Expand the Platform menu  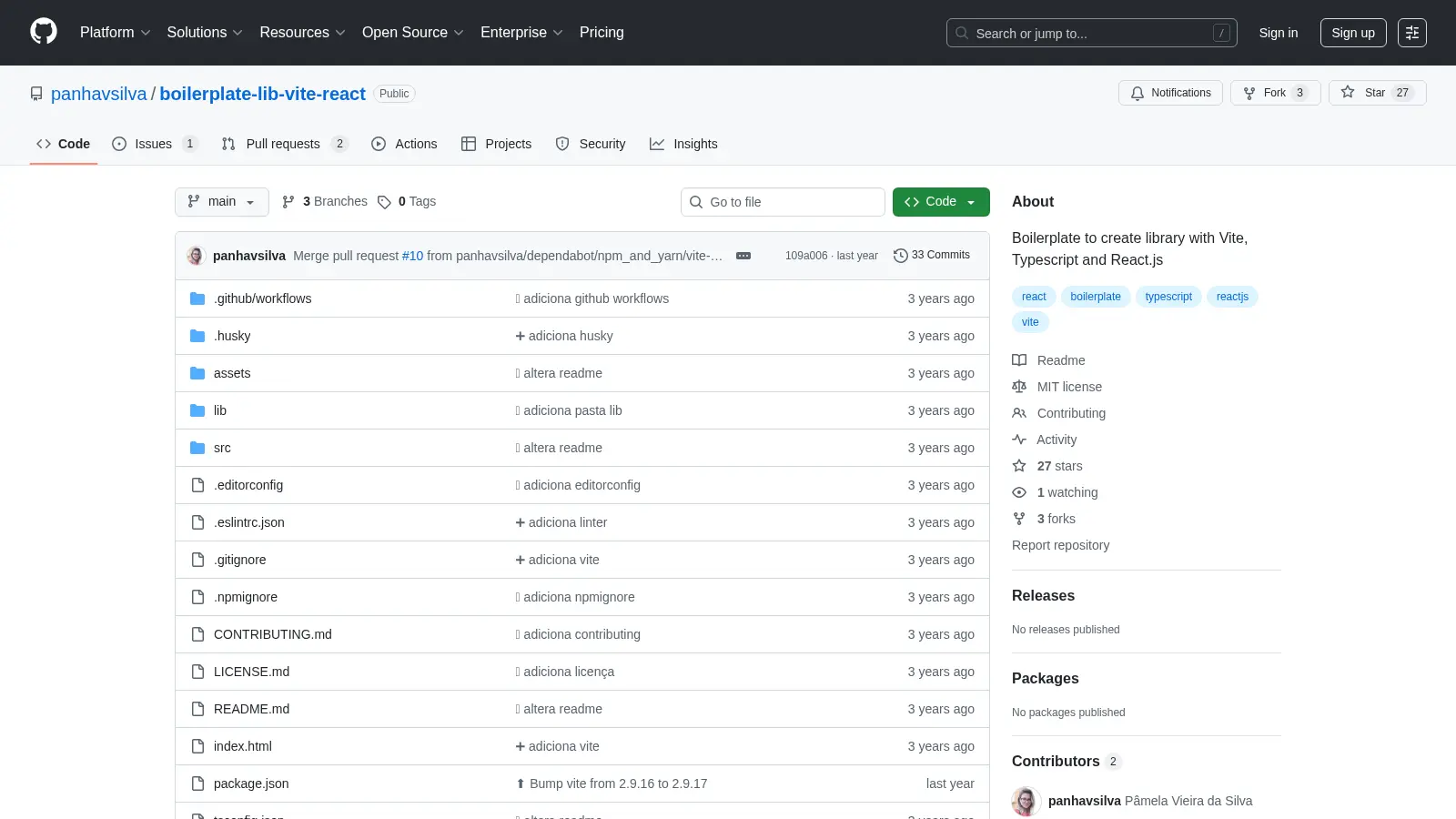[115, 33]
